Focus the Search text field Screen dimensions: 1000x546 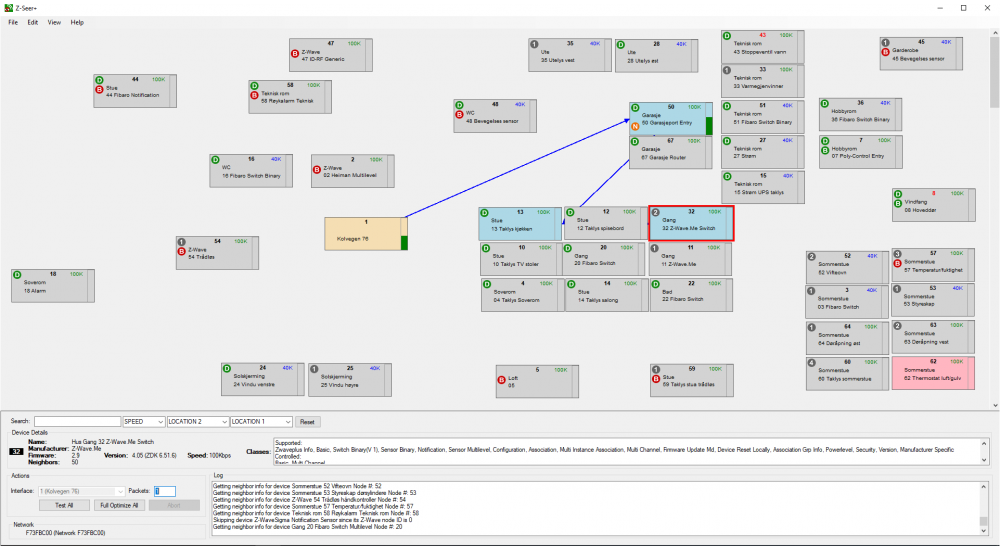[77, 422]
